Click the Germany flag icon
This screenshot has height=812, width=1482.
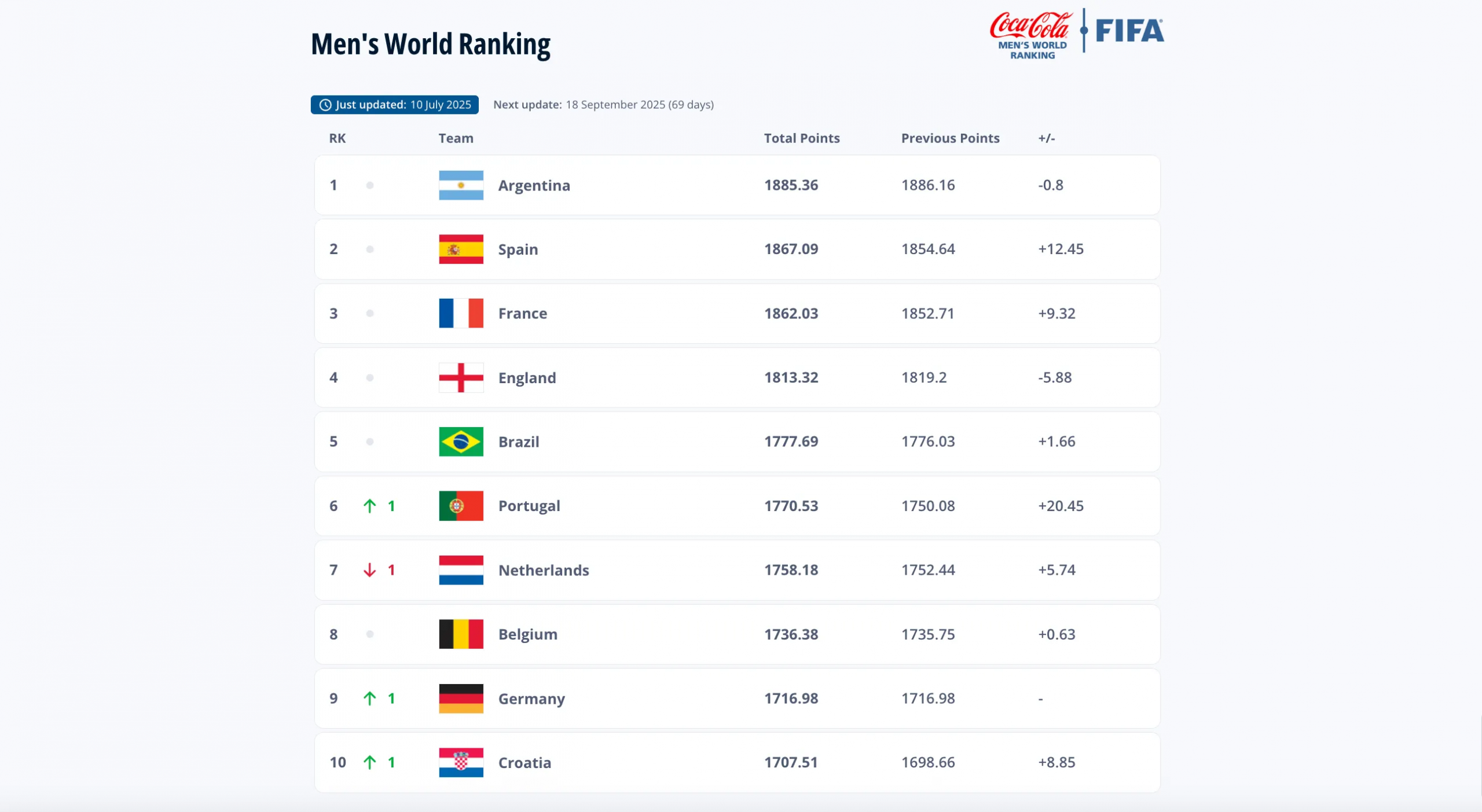click(461, 699)
